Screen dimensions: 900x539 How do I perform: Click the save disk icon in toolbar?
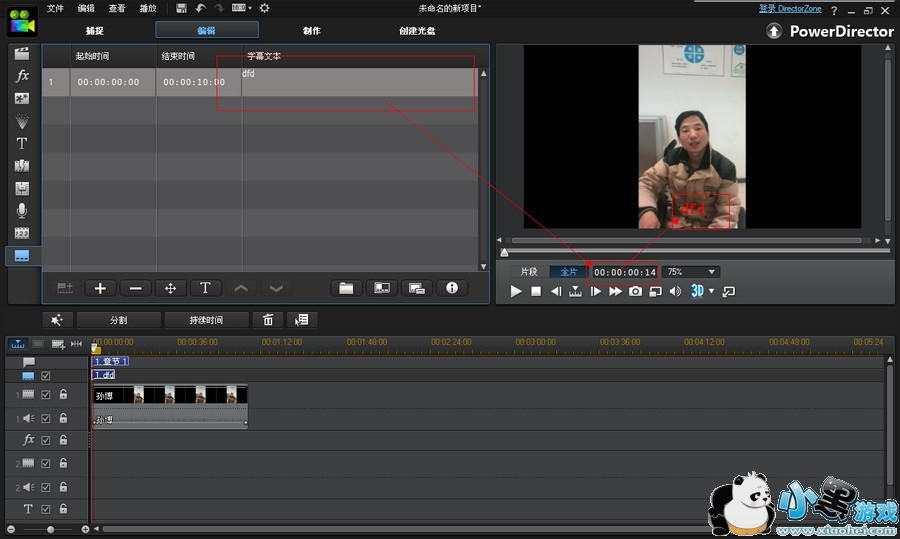click(181, 8)
